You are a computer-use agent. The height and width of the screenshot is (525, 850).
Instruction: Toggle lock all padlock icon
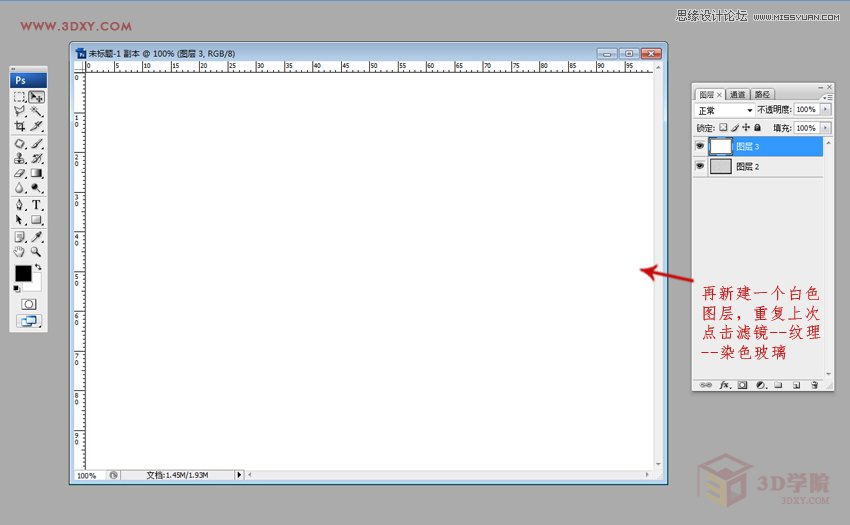pyautogui.click(x=757, y=127)
